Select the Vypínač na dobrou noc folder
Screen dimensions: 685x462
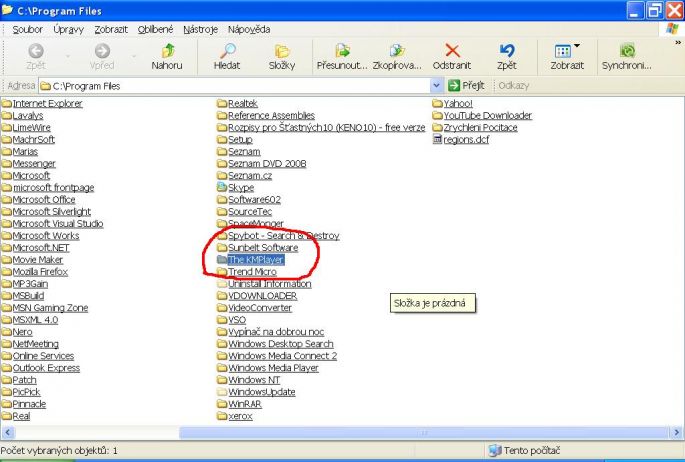click(276, 332)
